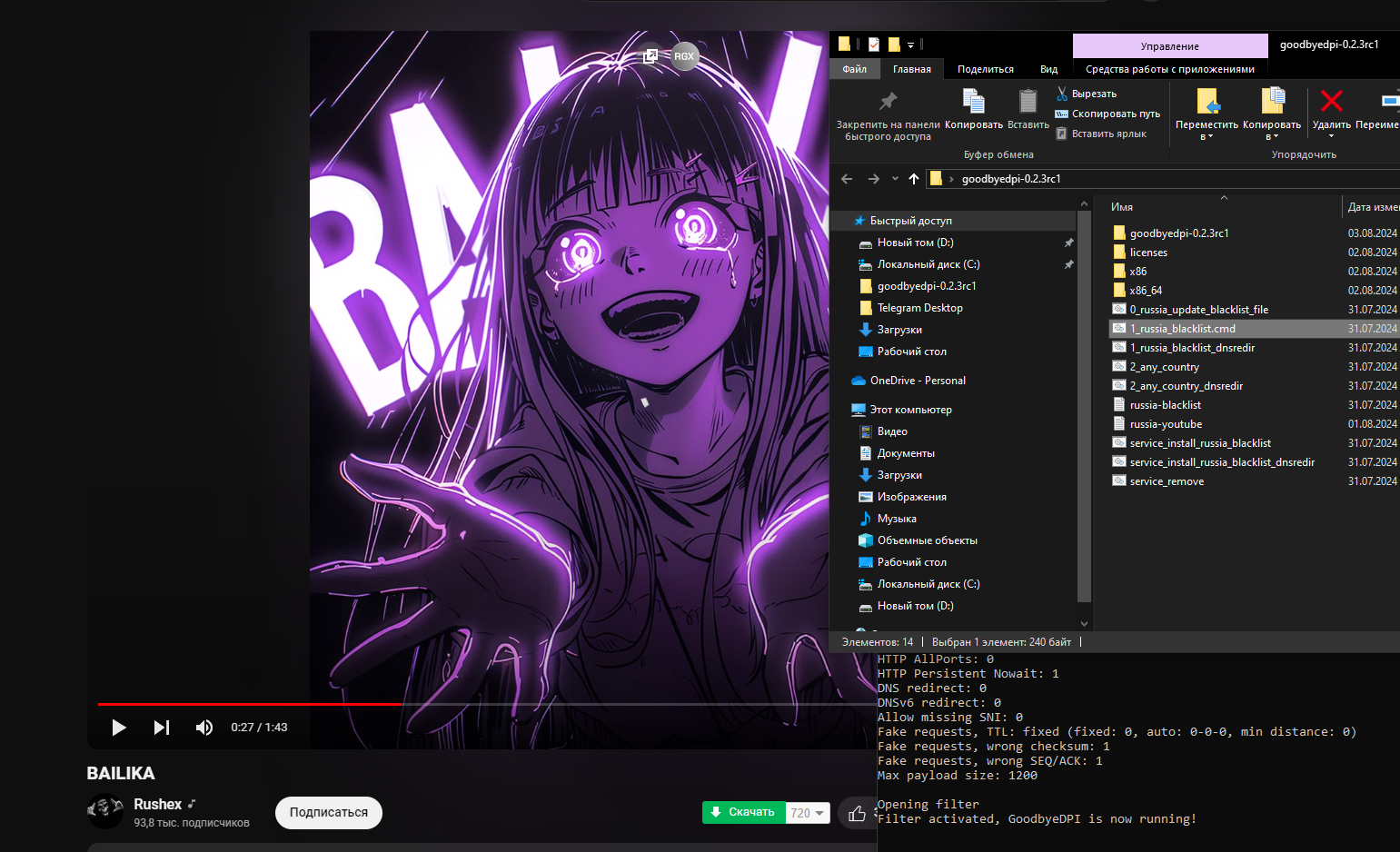Mute the video player volume
This screenshot has height=852, width=1400.
point(204,728)
